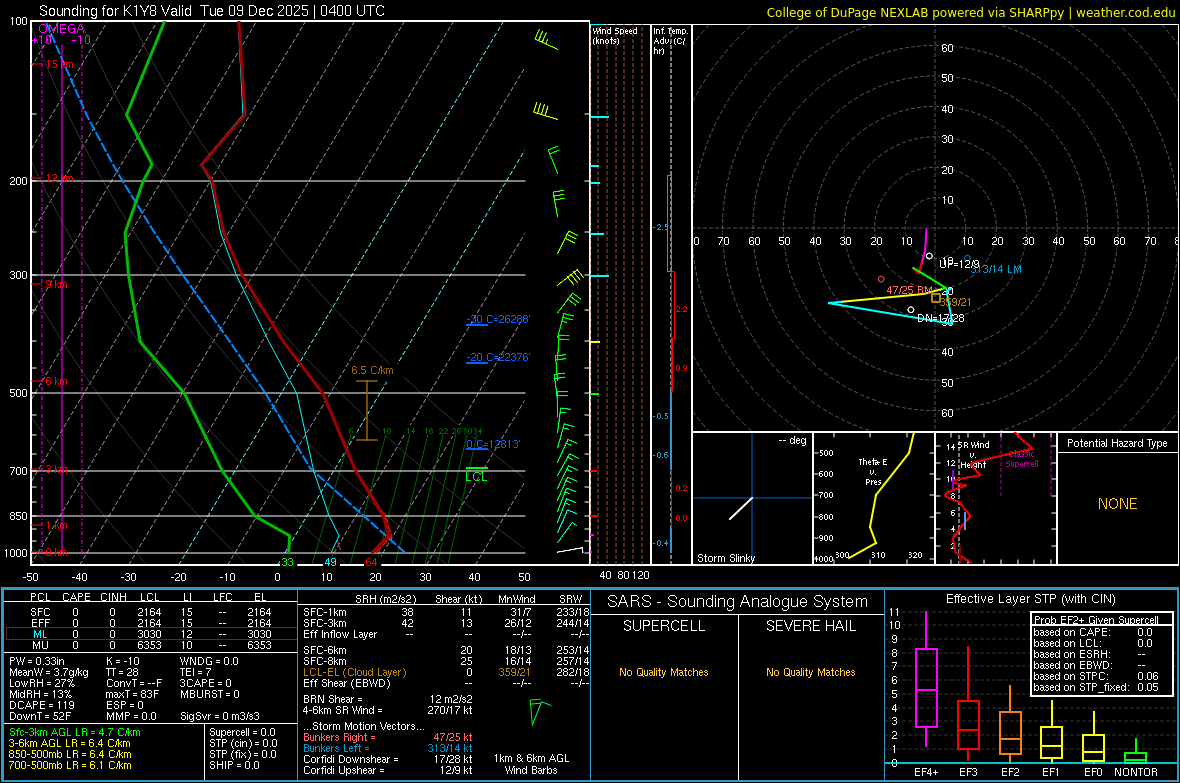Viewport: 1180px width, 783px height.
Task: Click the BRN Shear value line
Action: click(x=388, y=699)
